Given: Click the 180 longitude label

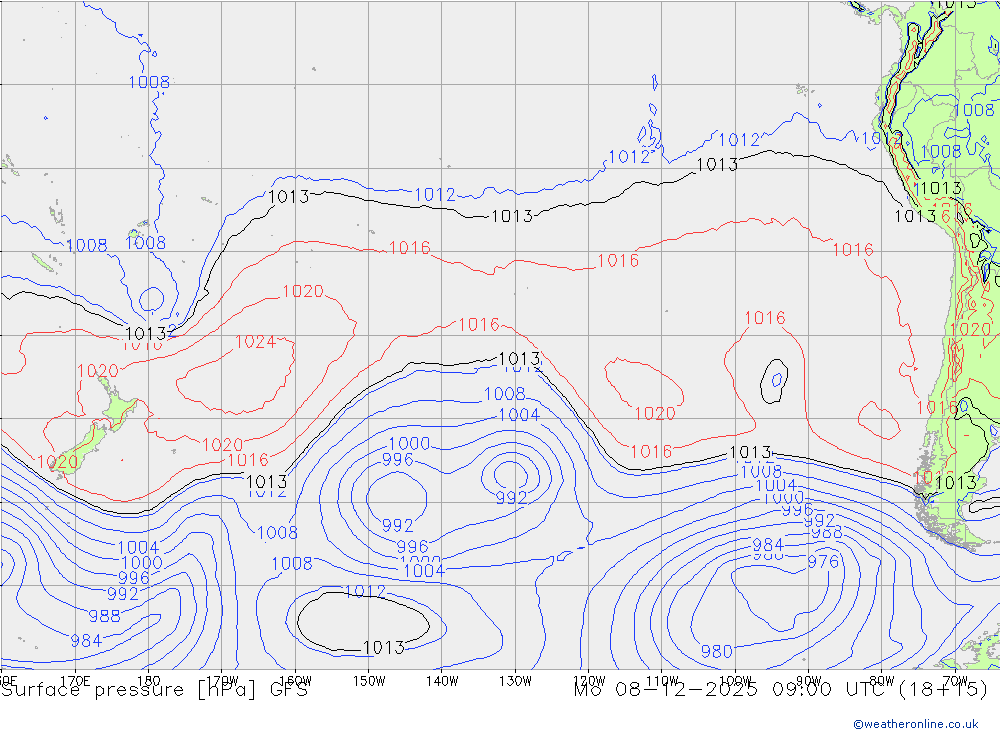Looking at the screenshot, I should coord(149,681).
